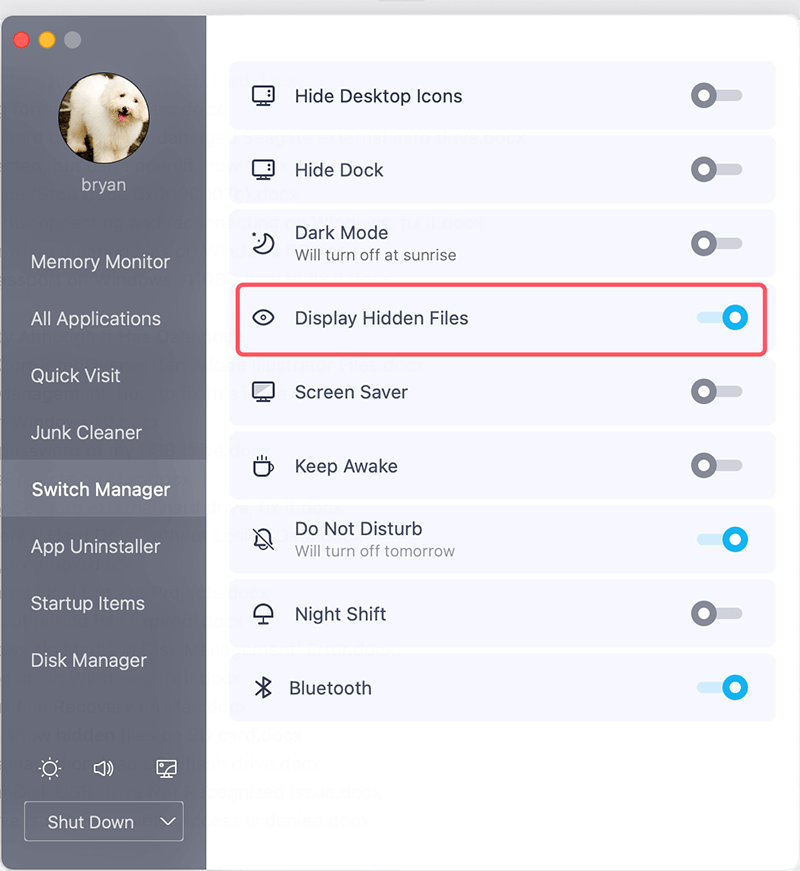
Task: Click the bryan profile picture
Action: coord(104,118)
